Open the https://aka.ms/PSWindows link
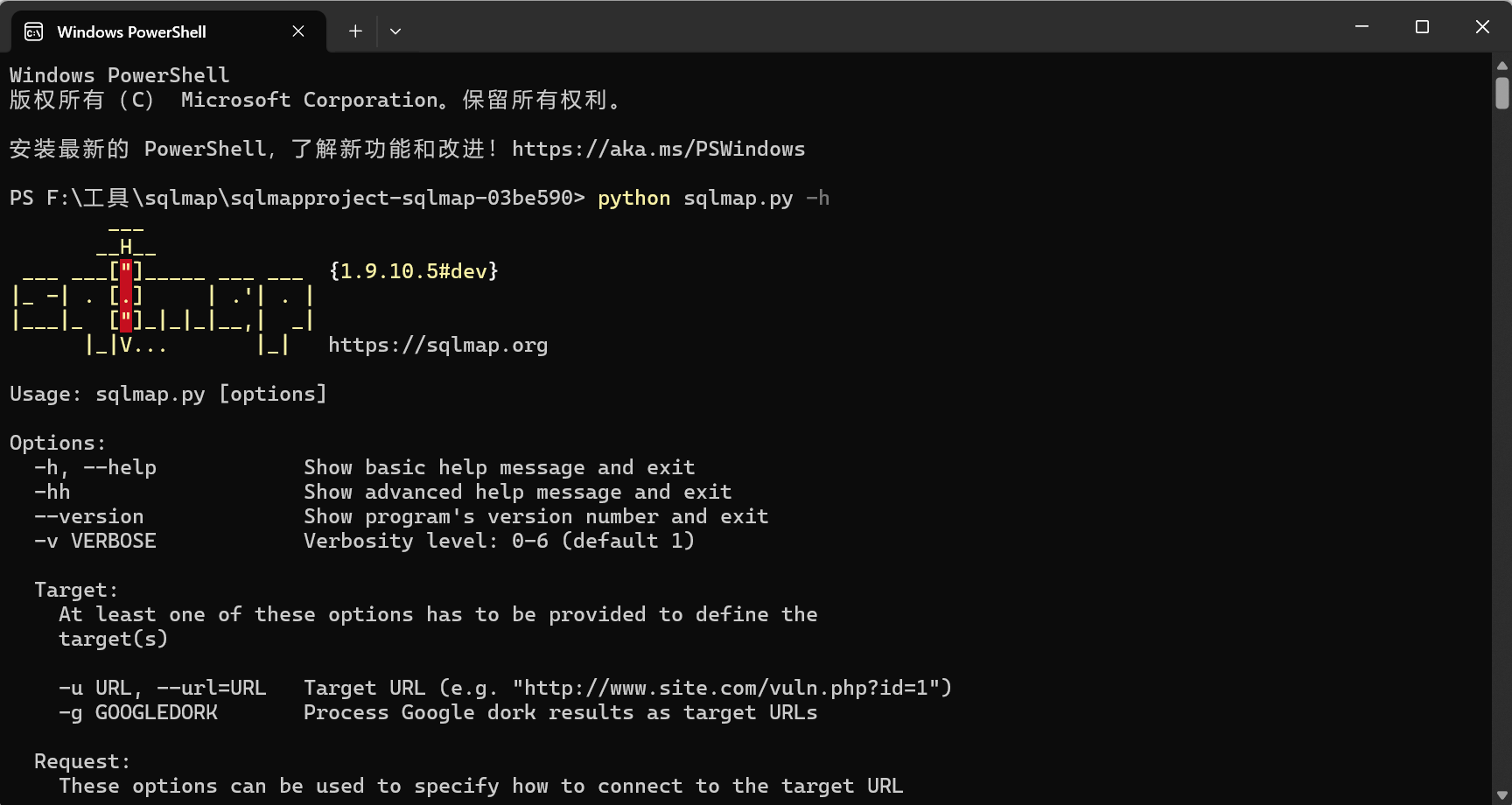Image resolution: width=1512 pixels, height=805 pixels. (x=659, y=148)
